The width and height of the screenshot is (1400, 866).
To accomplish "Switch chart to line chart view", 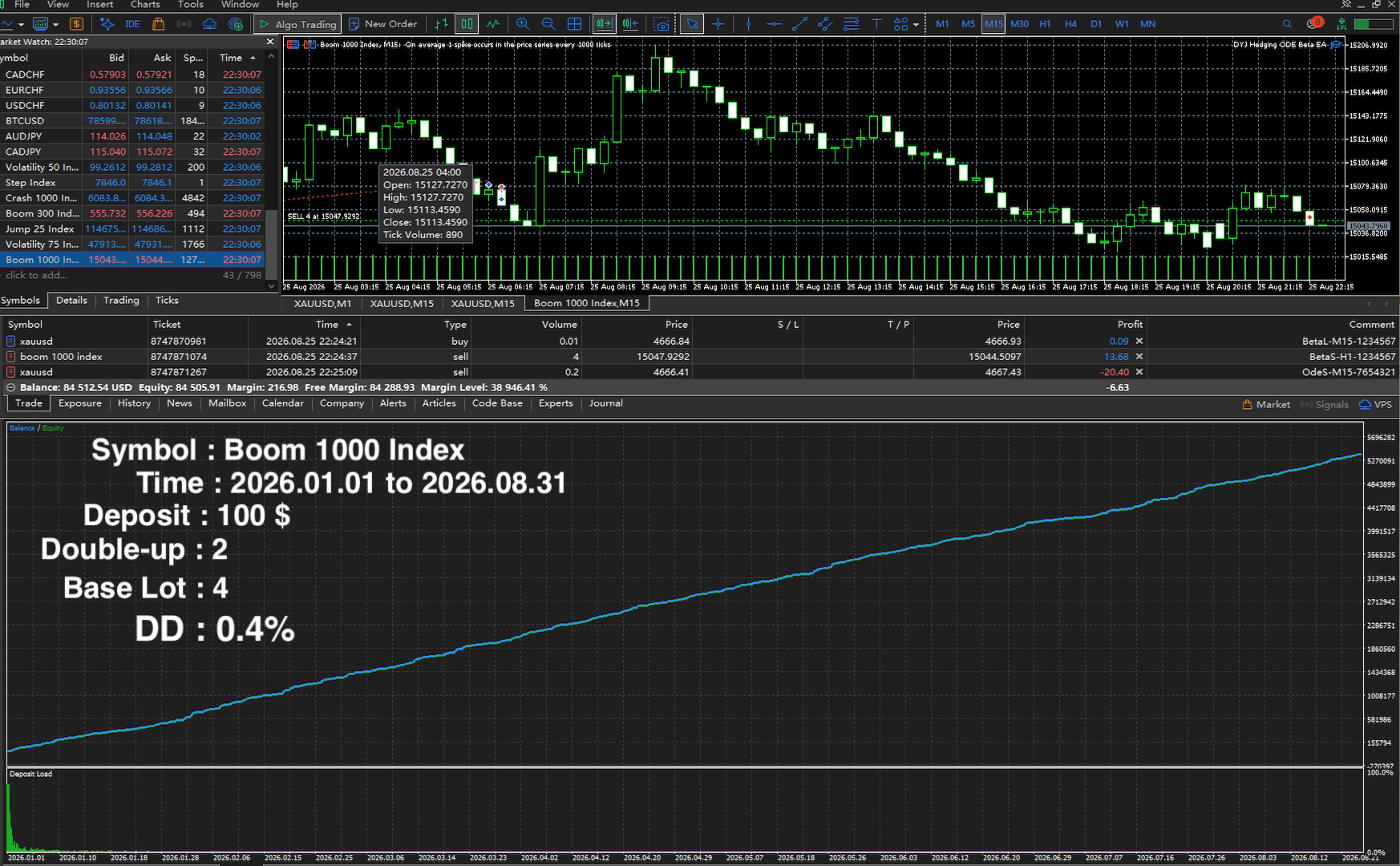I will pos(492,24).
